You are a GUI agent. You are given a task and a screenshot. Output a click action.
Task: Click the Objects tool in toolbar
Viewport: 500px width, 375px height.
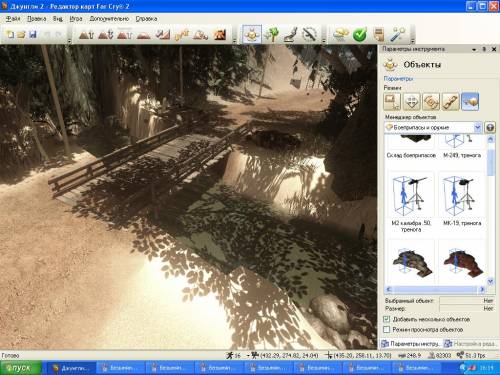(x=252, y=34)
